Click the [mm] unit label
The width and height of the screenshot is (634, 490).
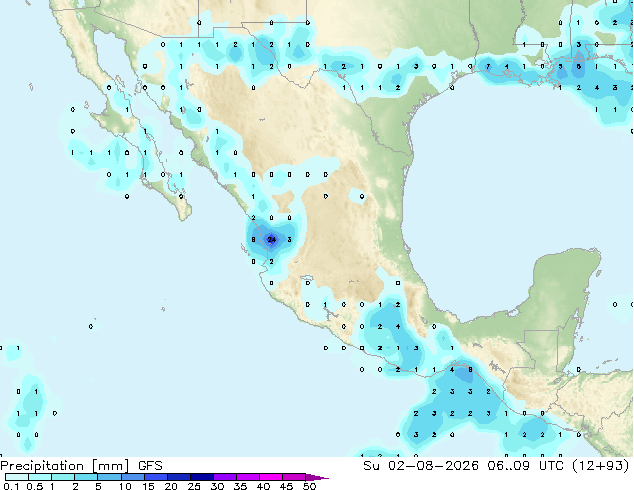coord(111,466)
